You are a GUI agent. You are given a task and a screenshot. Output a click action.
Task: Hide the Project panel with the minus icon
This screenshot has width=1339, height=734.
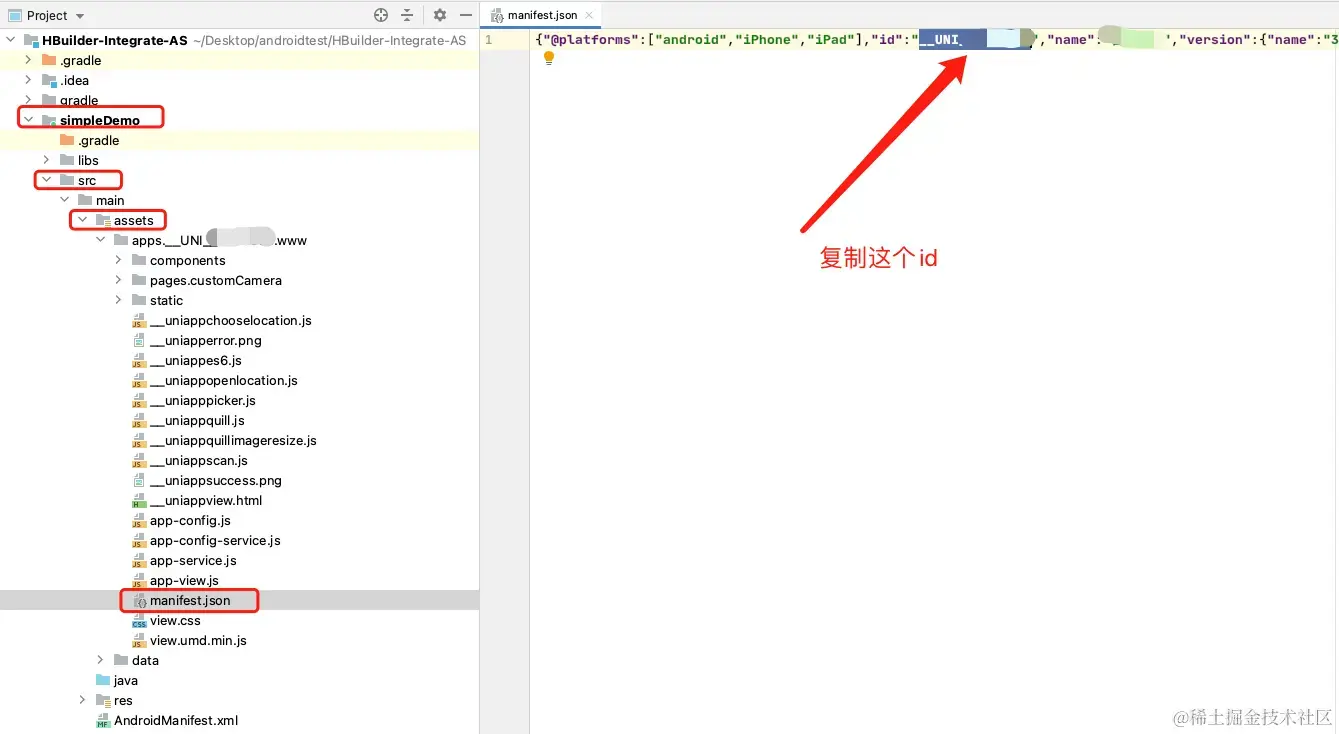(465, 15)
